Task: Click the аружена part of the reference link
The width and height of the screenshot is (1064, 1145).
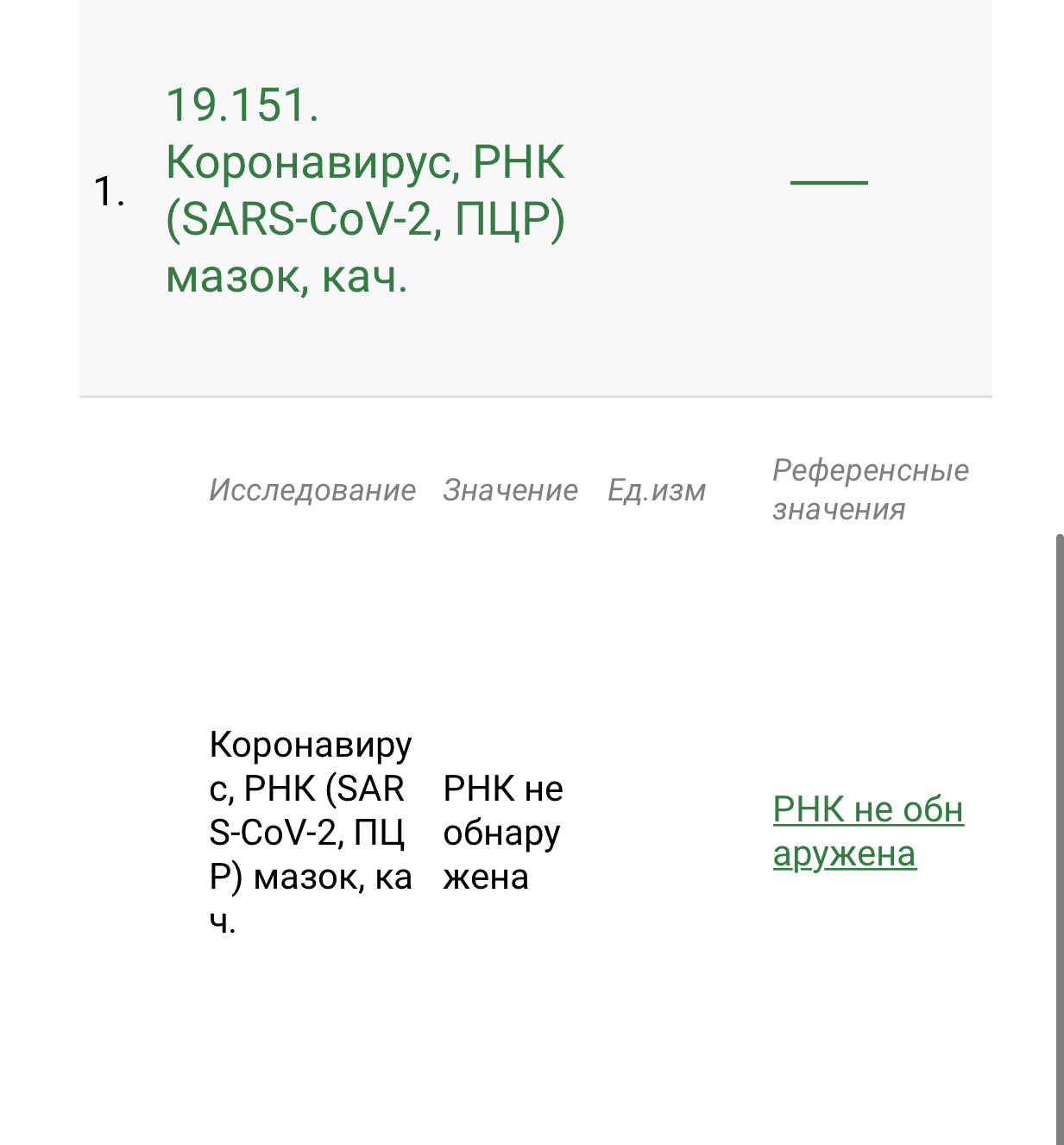Action: (844, 854)
